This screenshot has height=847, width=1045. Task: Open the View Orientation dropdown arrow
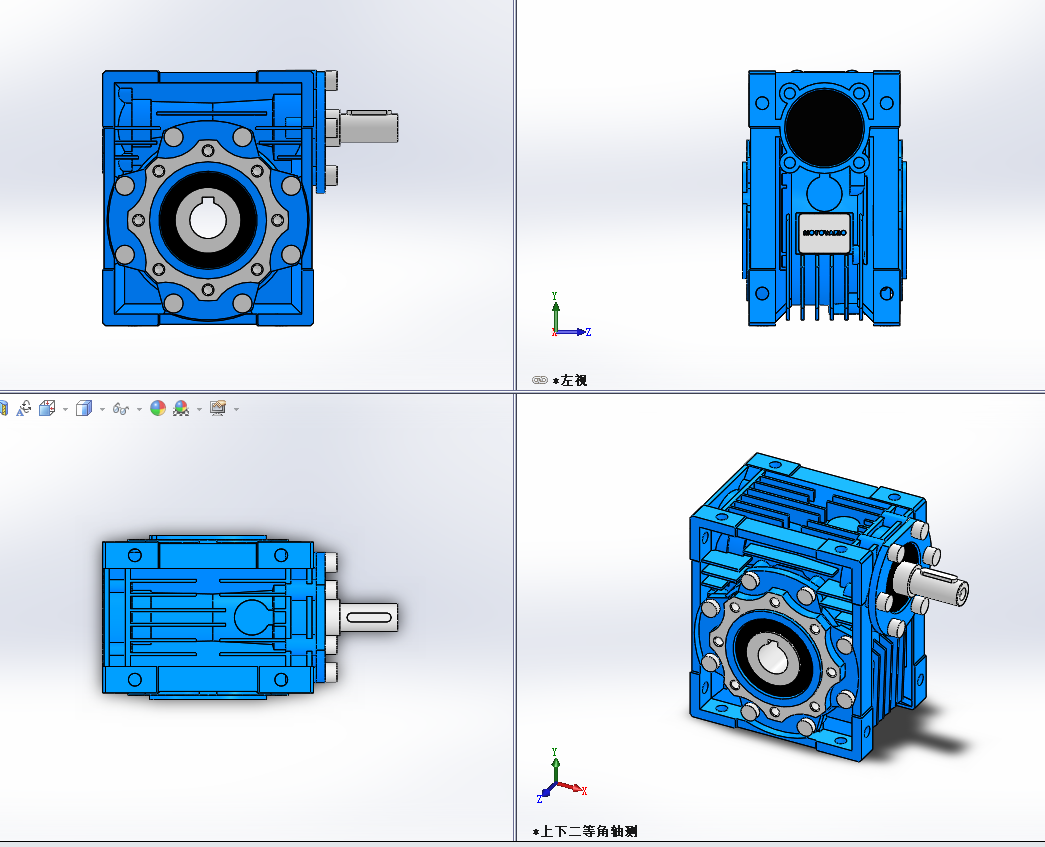tap(65, 409)
